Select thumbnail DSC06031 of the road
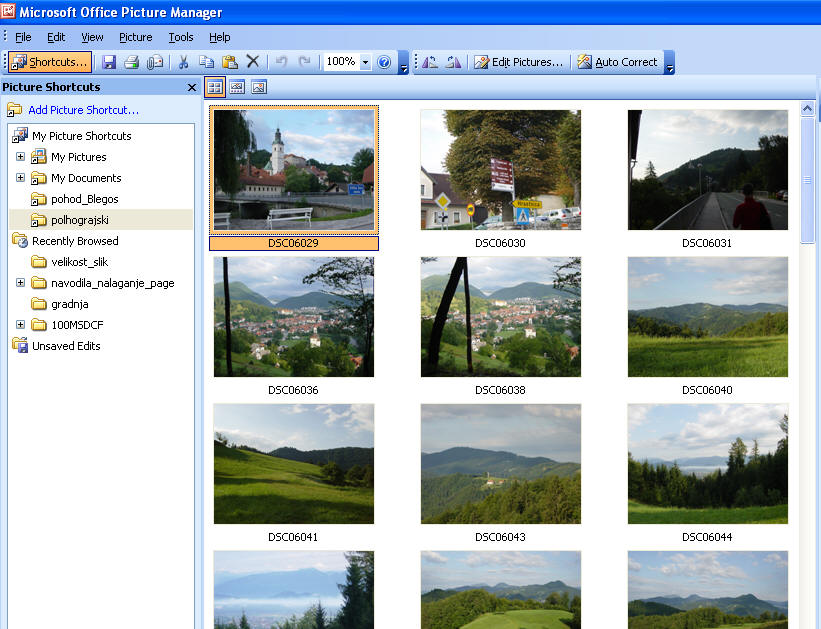Viewport: 821px width, 629px height. coord(707,170)
